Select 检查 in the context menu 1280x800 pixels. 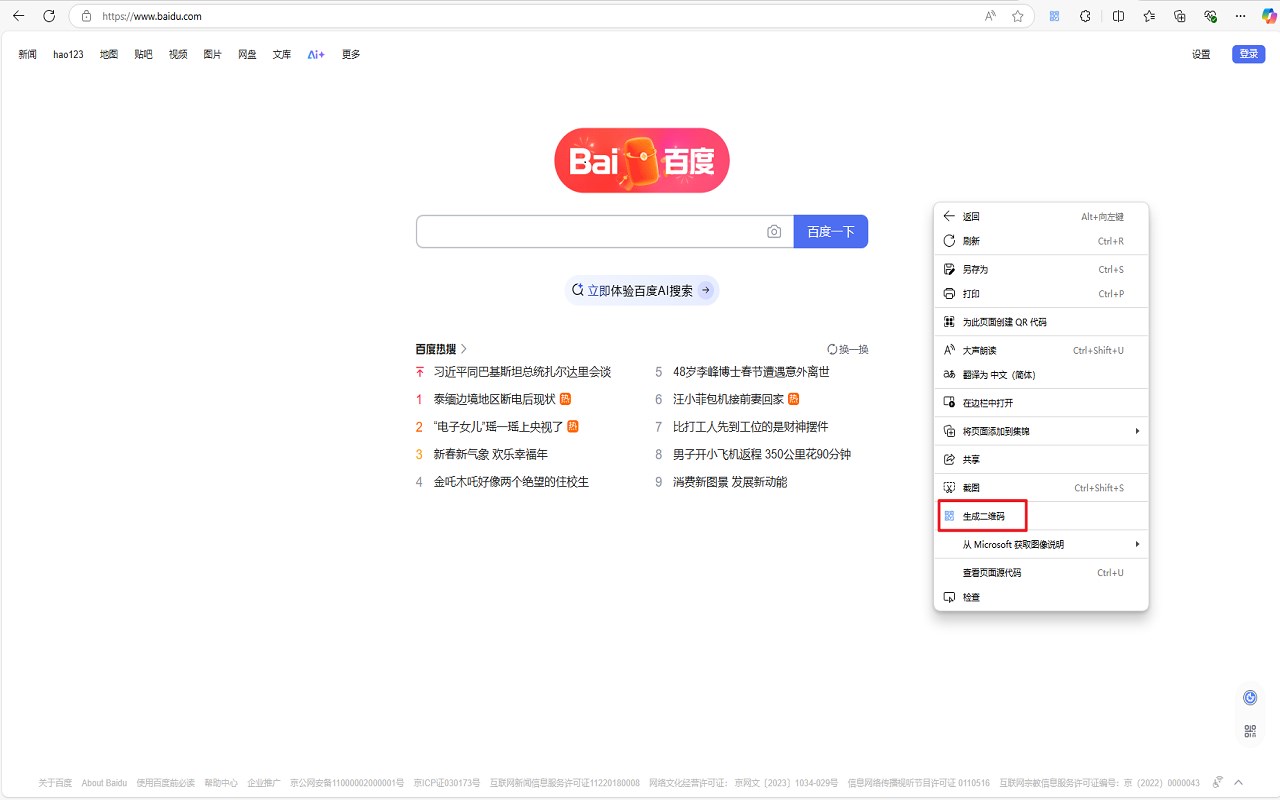coord(1041,597)
